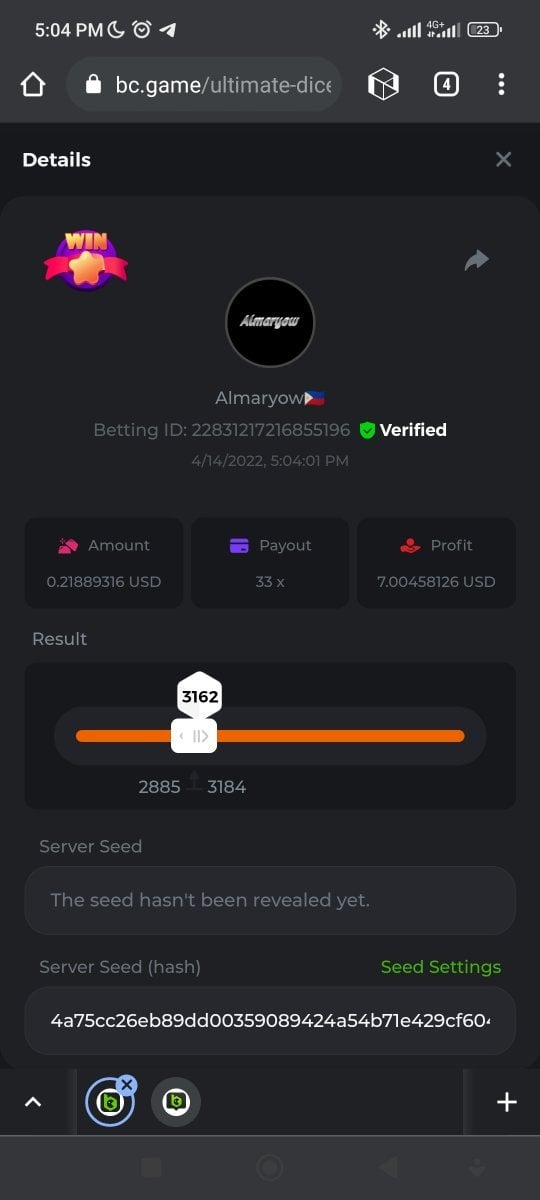540x1200 pixels.
Task: Expand the bottom tab strip chevron
Action: (33, 1102)
